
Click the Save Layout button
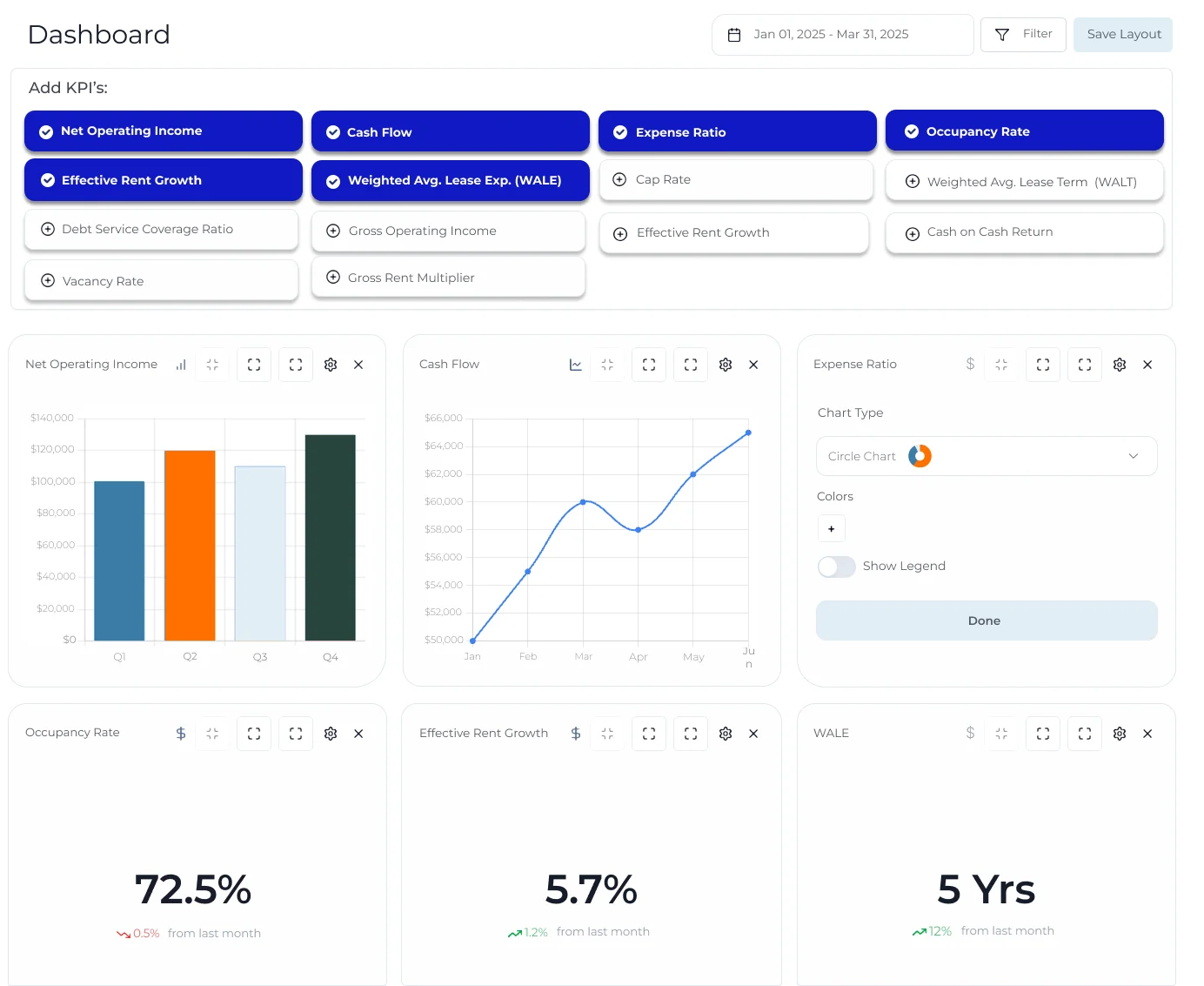click(1122, 35)
